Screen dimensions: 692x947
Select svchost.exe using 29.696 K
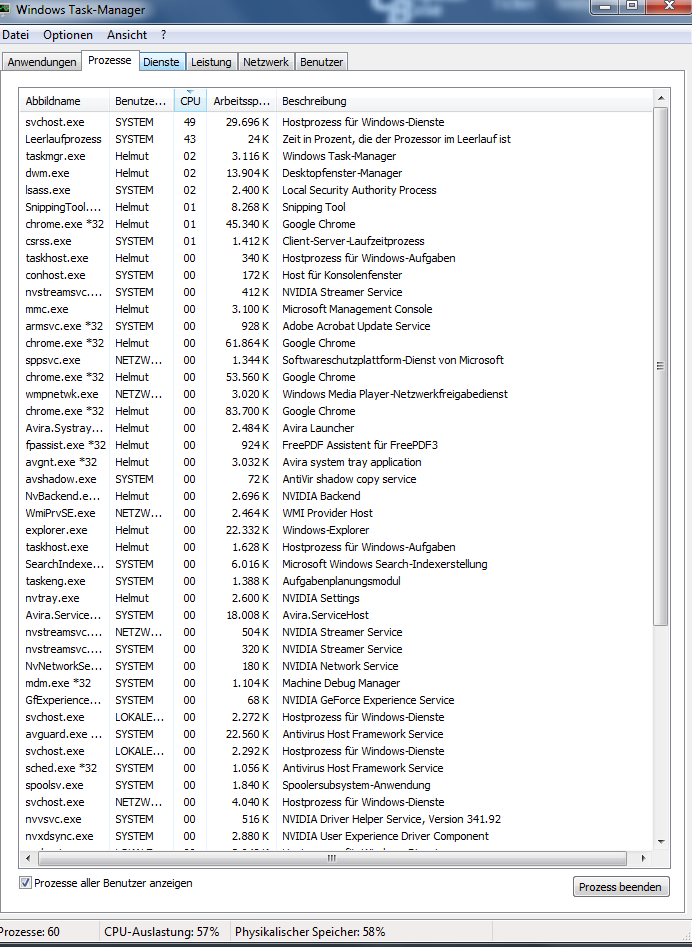[336, 122]
